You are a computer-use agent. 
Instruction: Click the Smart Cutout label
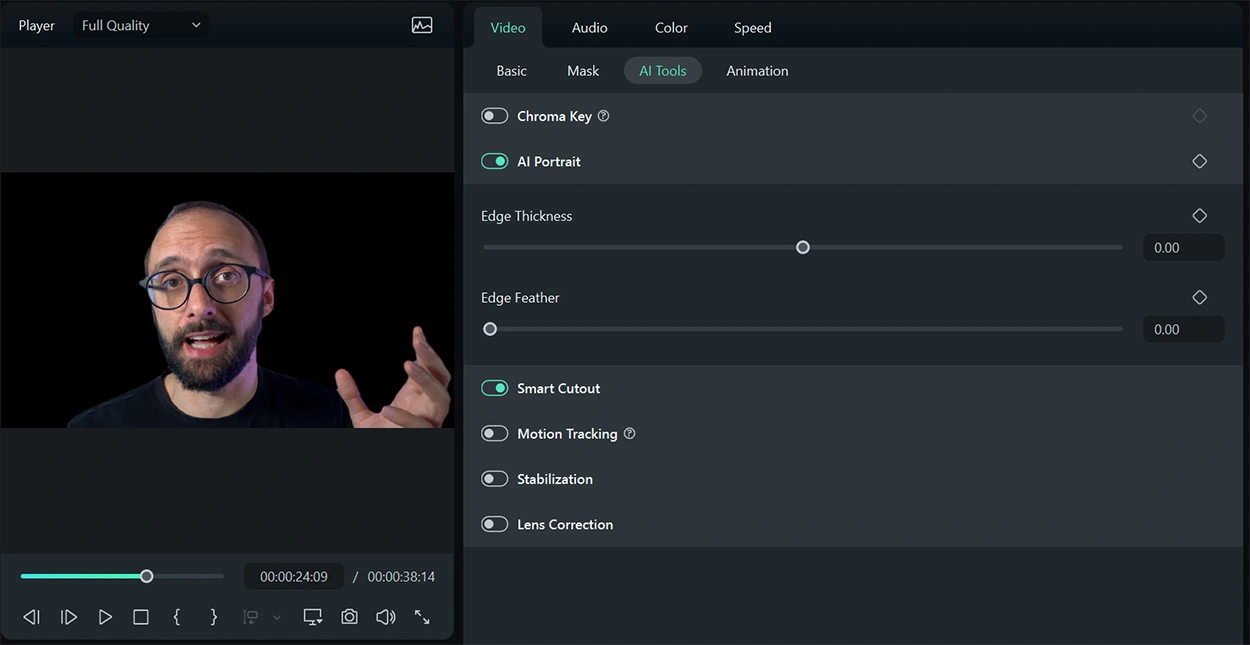click(559, 388)
